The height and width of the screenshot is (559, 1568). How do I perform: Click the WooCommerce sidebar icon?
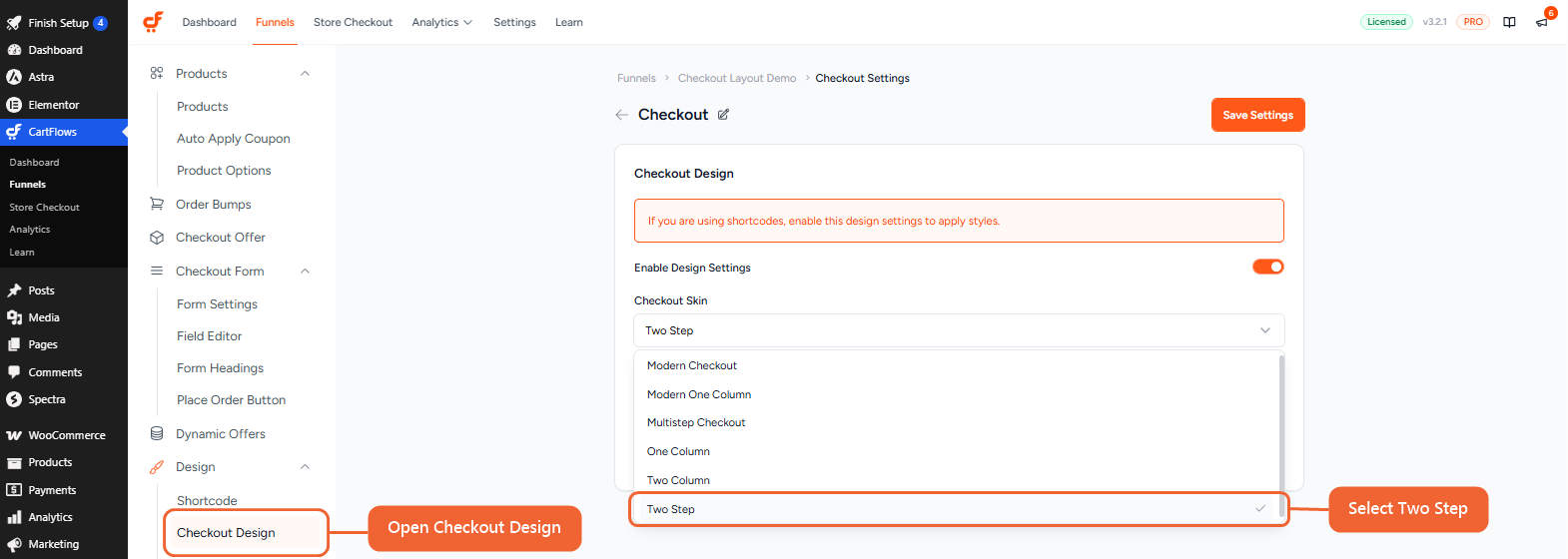click(14, 435)
